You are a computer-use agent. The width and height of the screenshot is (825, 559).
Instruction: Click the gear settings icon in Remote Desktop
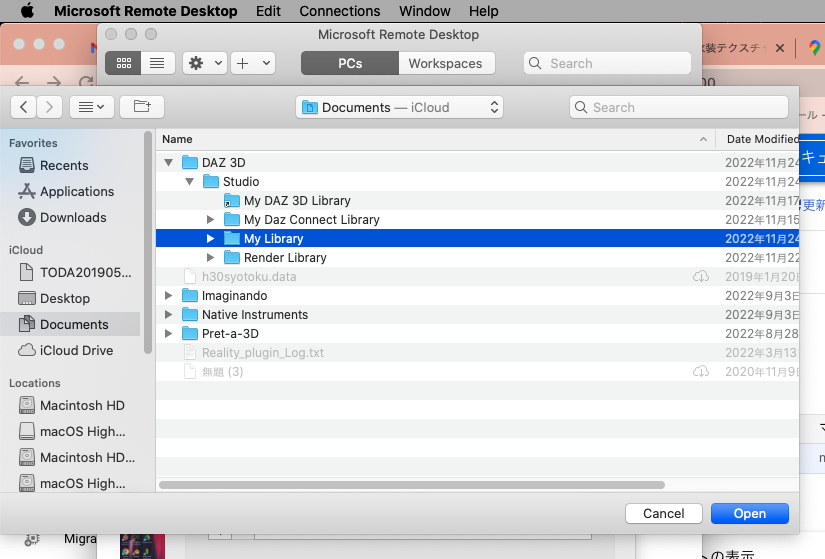[196, 63]
